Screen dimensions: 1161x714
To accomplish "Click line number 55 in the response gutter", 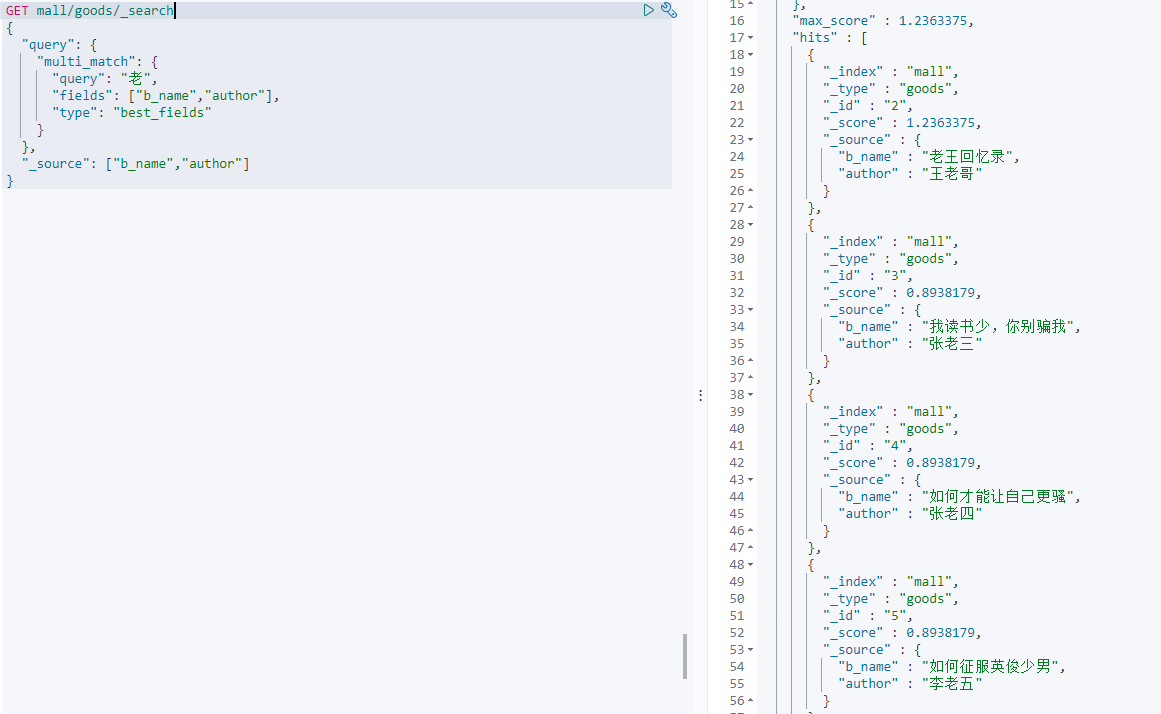I will click(737, 684).
